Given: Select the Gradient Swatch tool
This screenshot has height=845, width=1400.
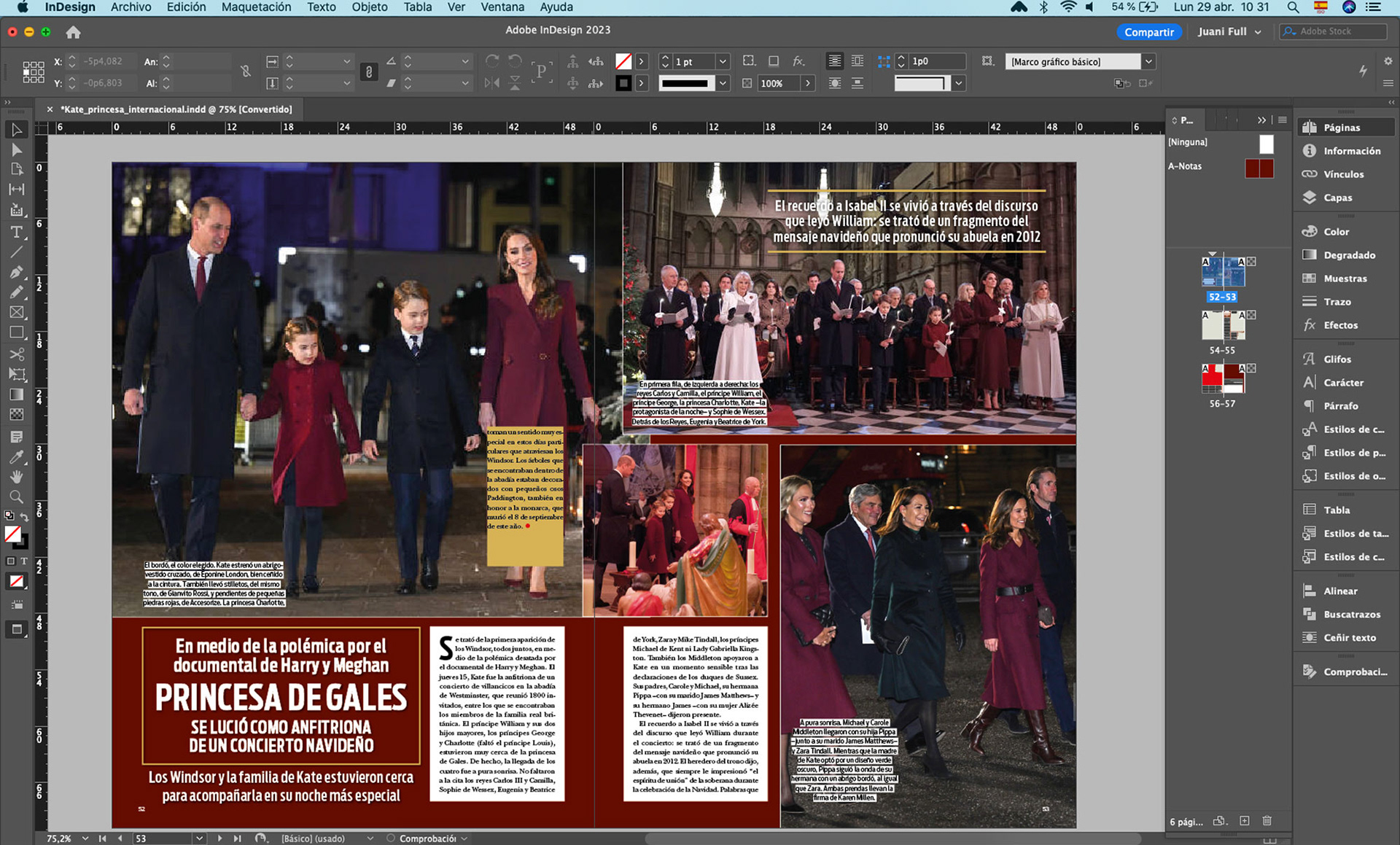Looking at the screenshot, I should coord(16,394).
